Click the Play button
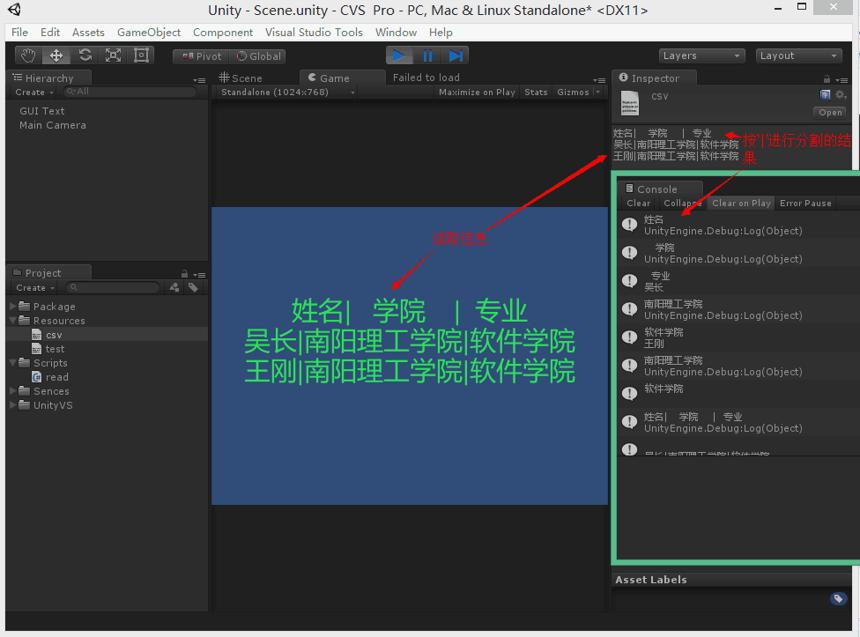Image resolution: width=860 pixels, height=637 pixels. (x=399, y=56)
